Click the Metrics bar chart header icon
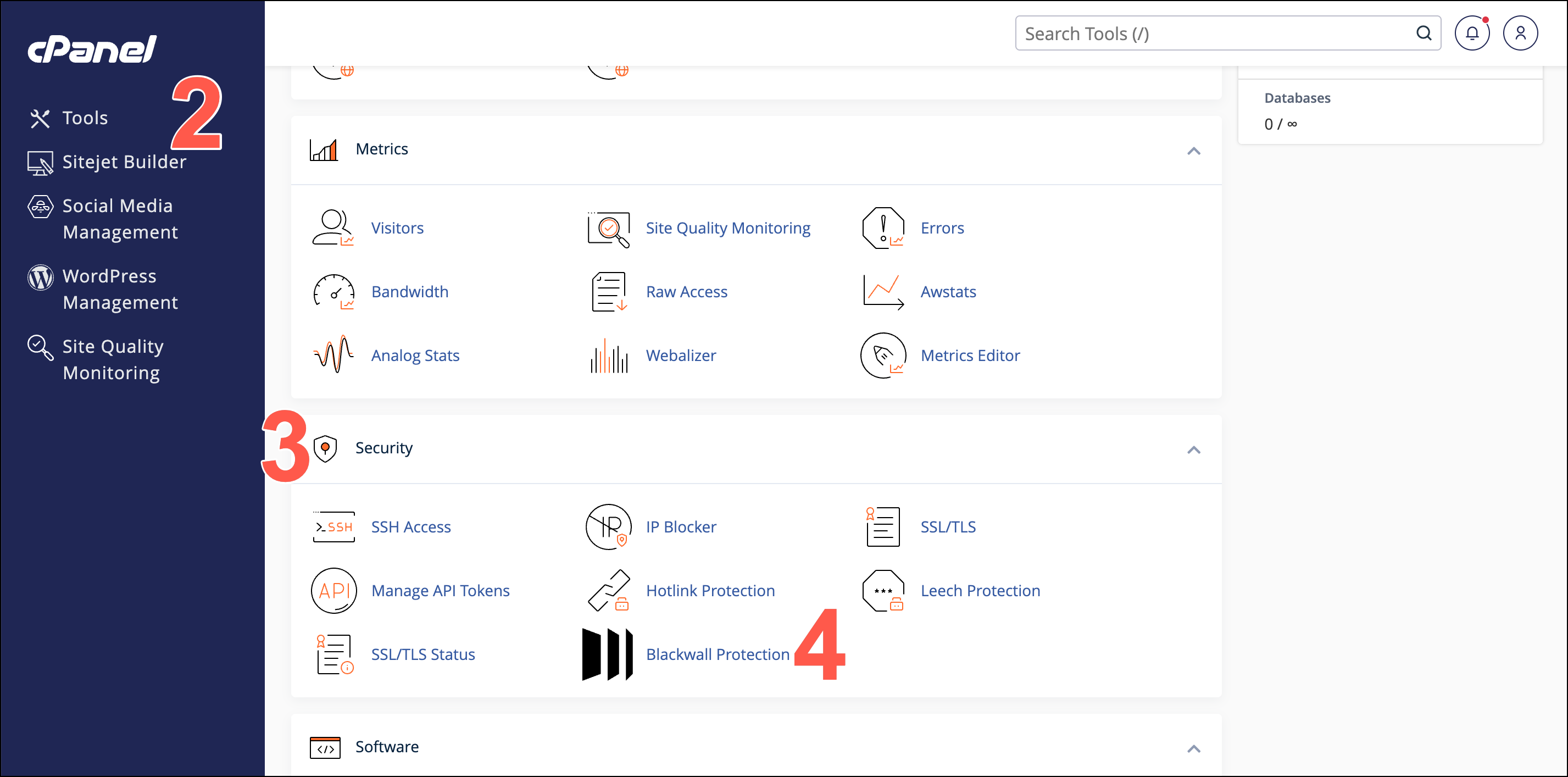This screenshot has height=777, width=1568. click(324, 150)
